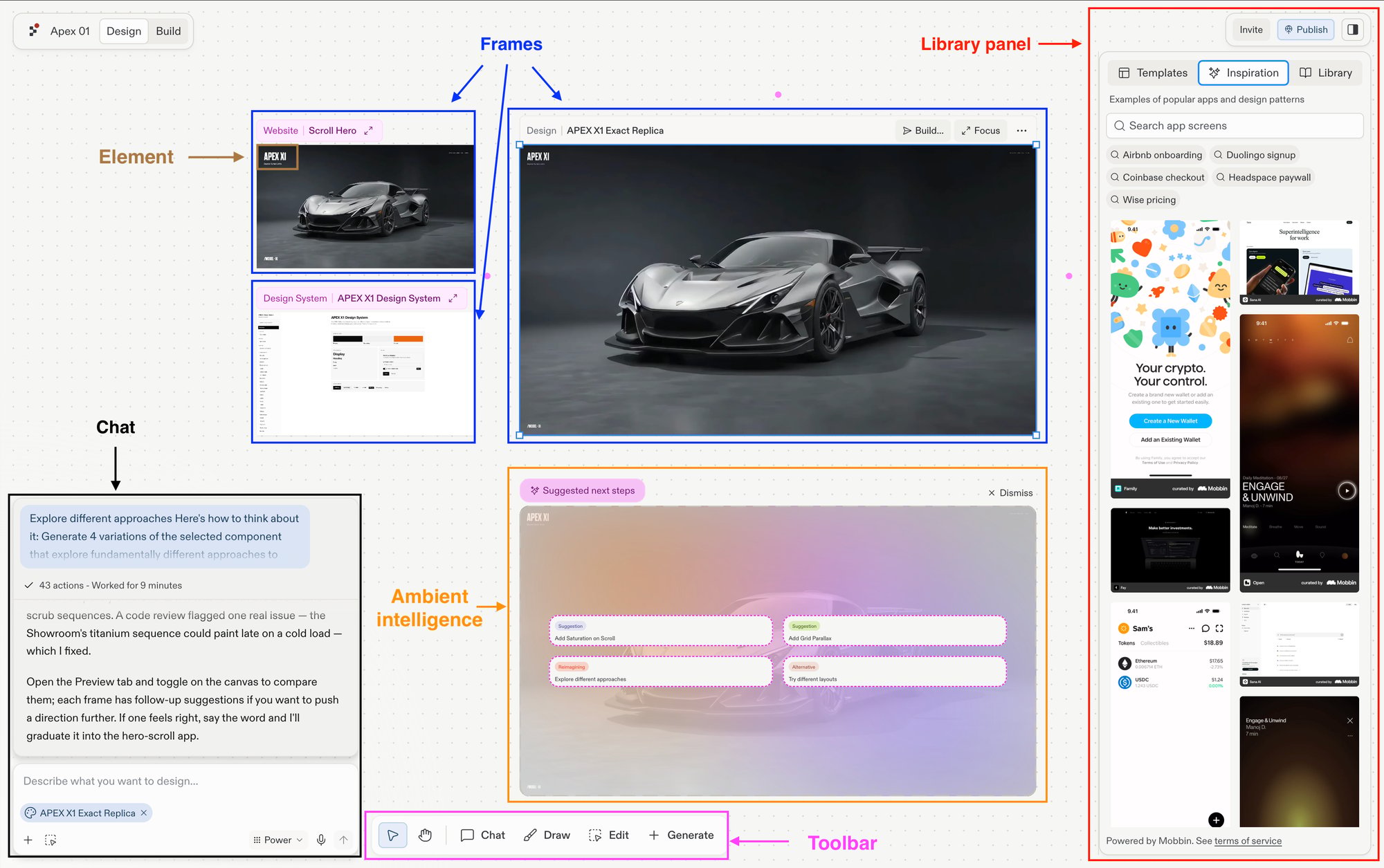Viewport: 1384px width, 868px height.
Task: Choose the Try different layouts suggestion
Action: tap(895, 672)
